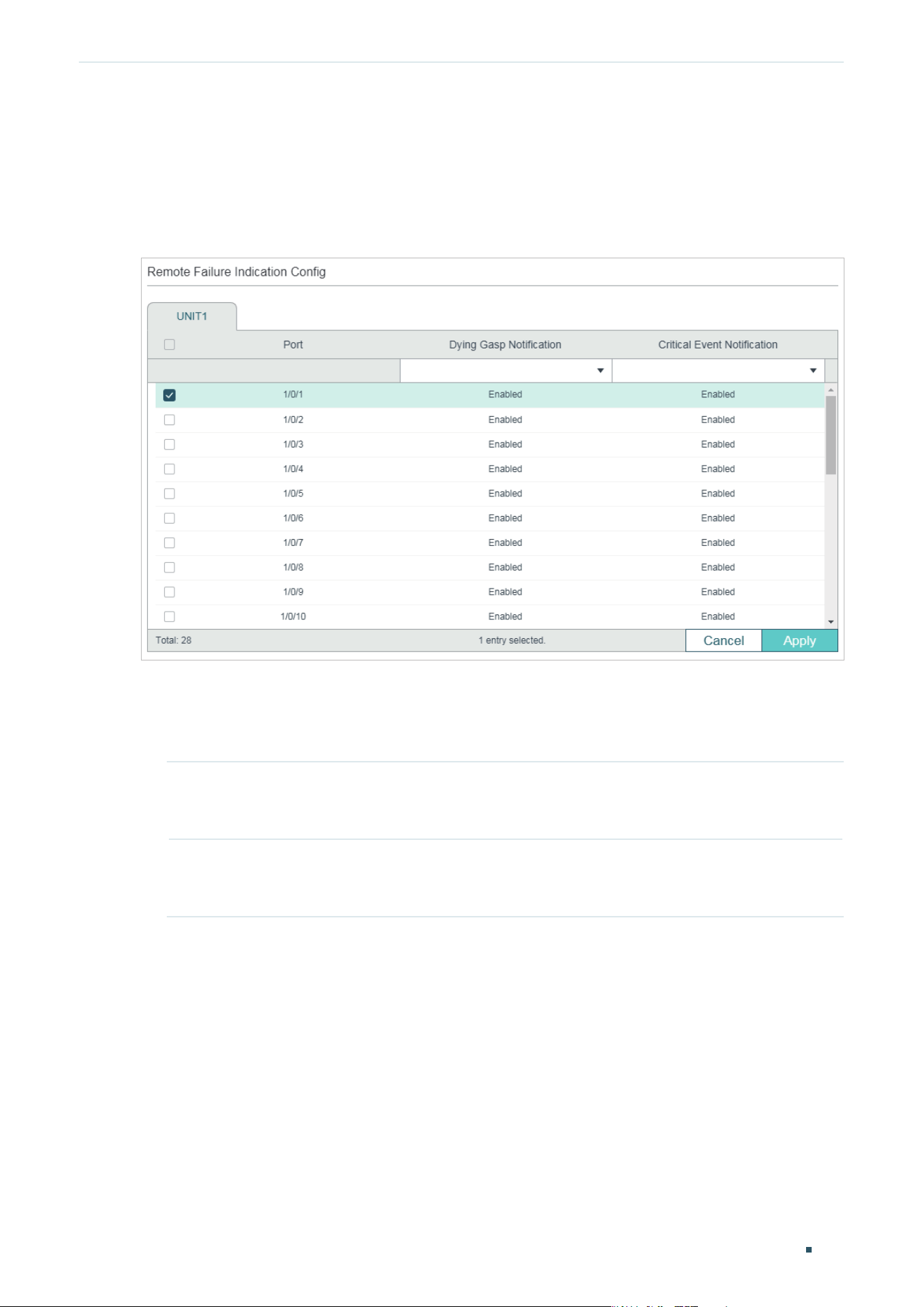Select port cell 1/0/10
Viewport: 924px width, 1307px height.
tap(293, 616)
